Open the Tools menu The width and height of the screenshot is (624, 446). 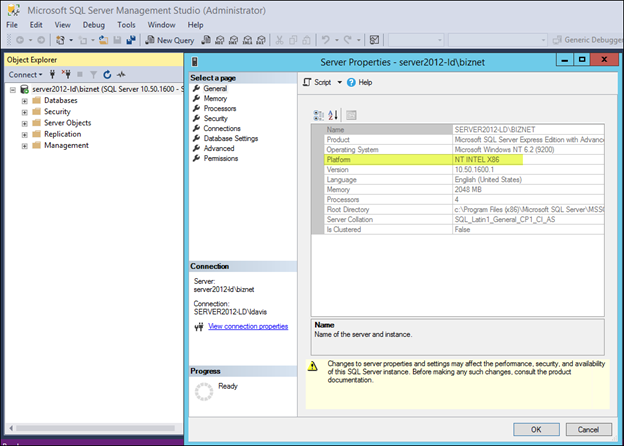(126, 25)
